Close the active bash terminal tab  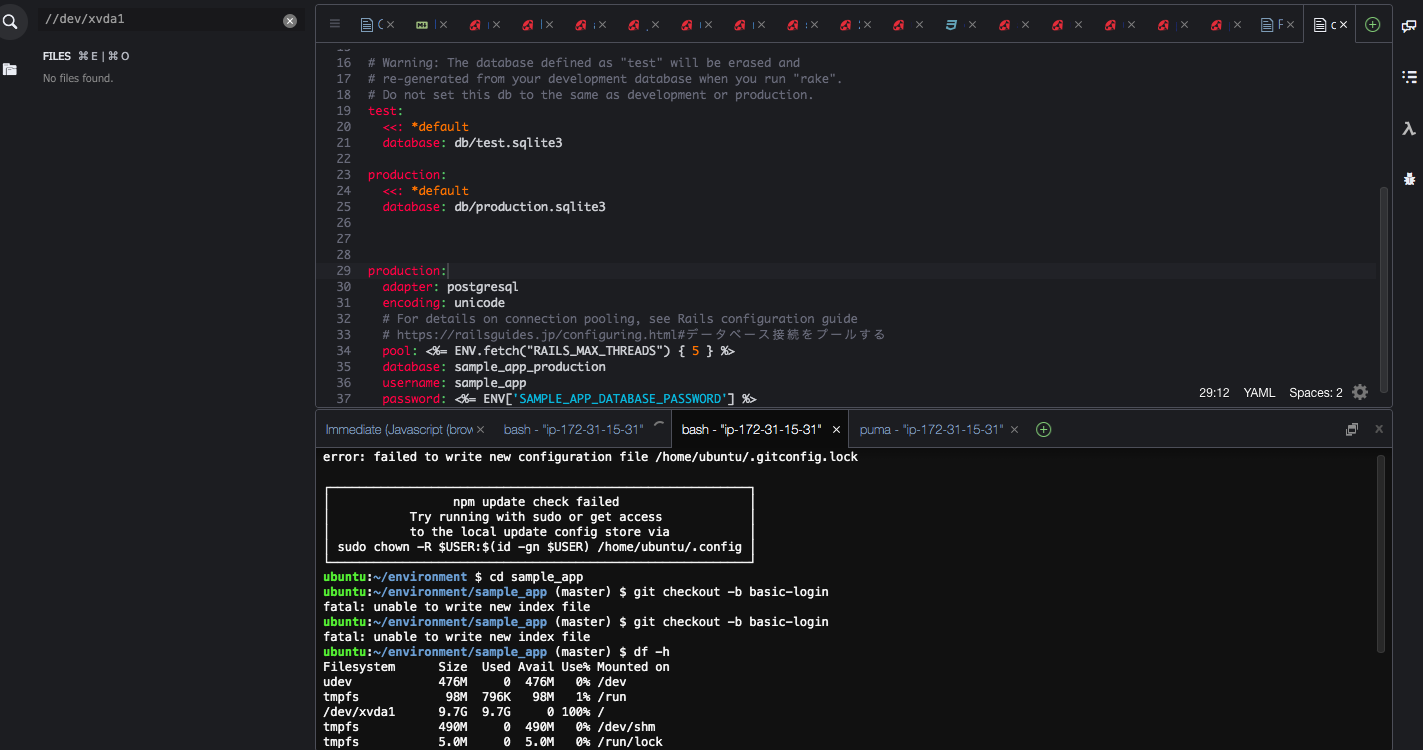(834, 429)
